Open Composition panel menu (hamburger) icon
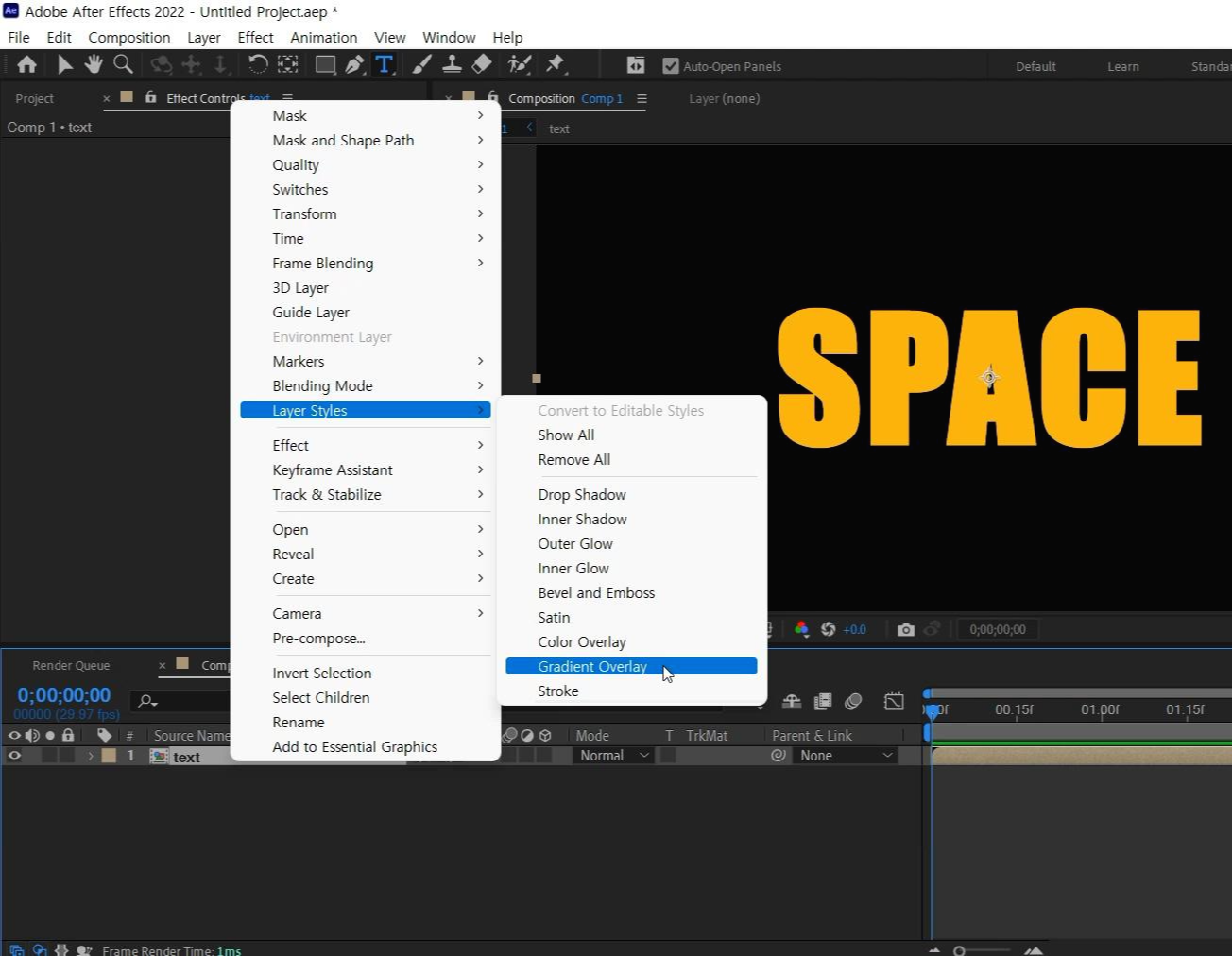The height and width of the screenshot is (956, 1232). [x=642, y=98]
